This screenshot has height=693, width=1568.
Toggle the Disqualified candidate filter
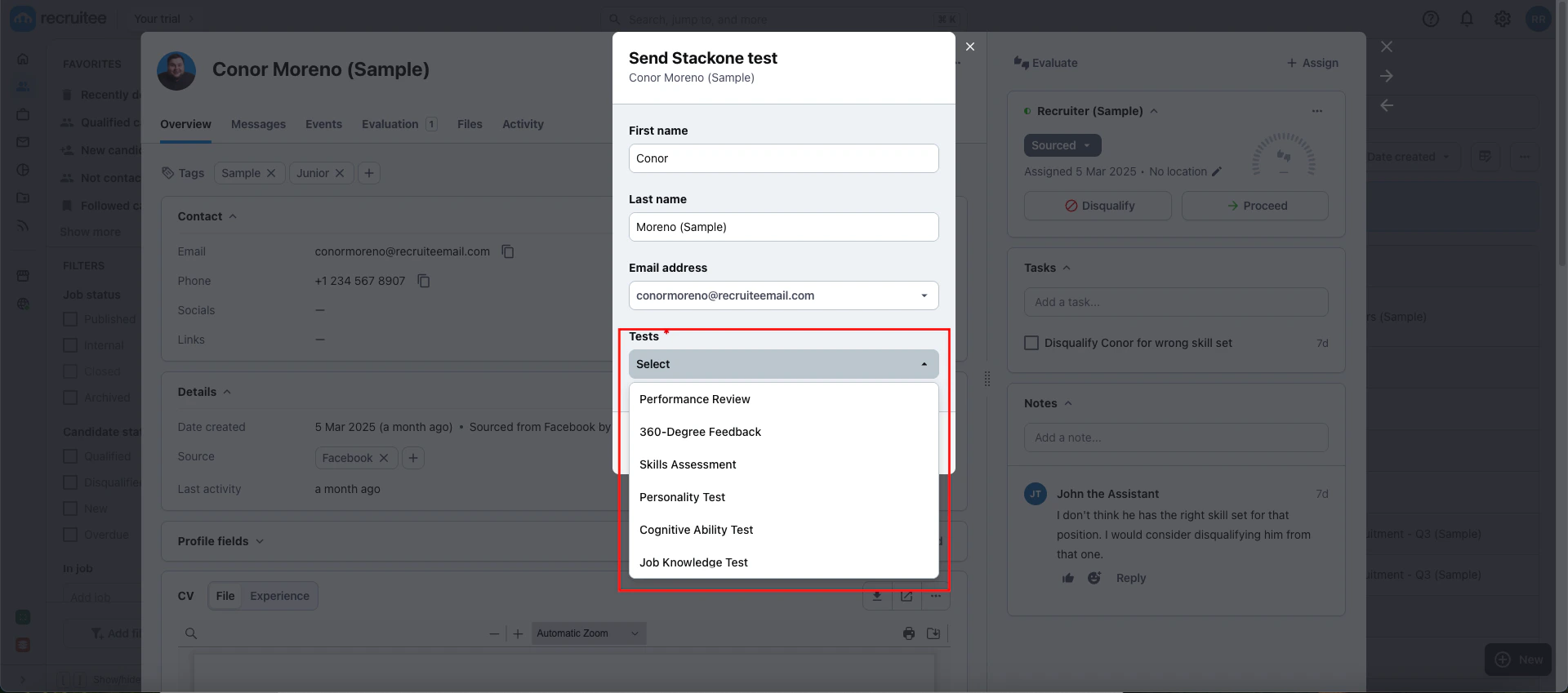[70, 482]
